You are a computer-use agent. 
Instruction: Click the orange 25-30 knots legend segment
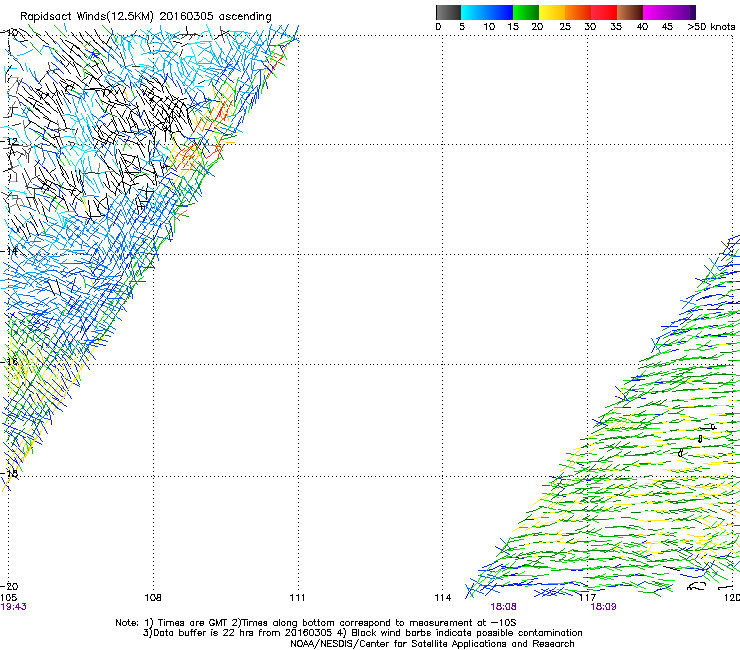(578, 12)
